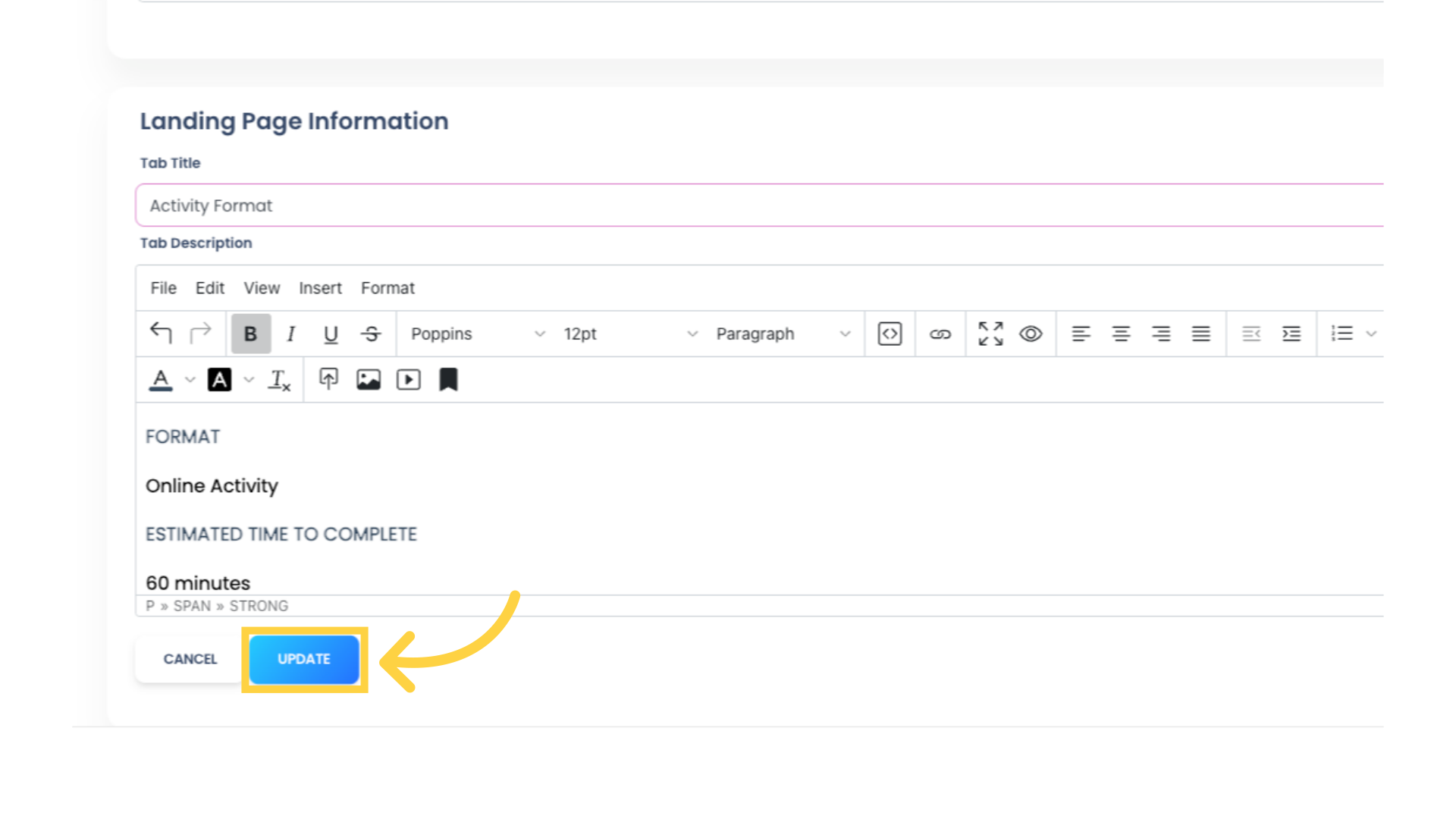Toggle fullscreen expand view icon
Viewport: 1456px width, 819px height.
[990, 333]
